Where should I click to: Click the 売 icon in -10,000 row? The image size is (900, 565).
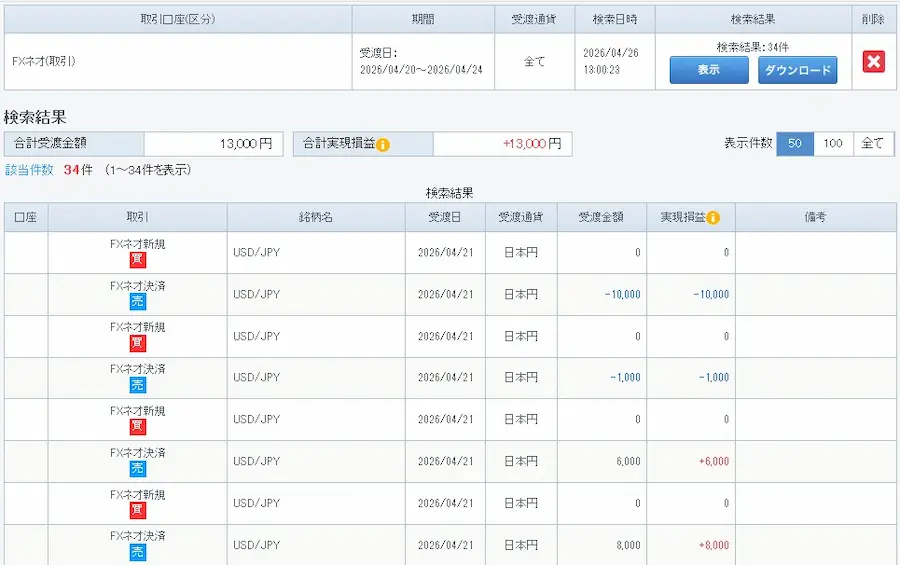pyautogui.click(x=138, y=301)
